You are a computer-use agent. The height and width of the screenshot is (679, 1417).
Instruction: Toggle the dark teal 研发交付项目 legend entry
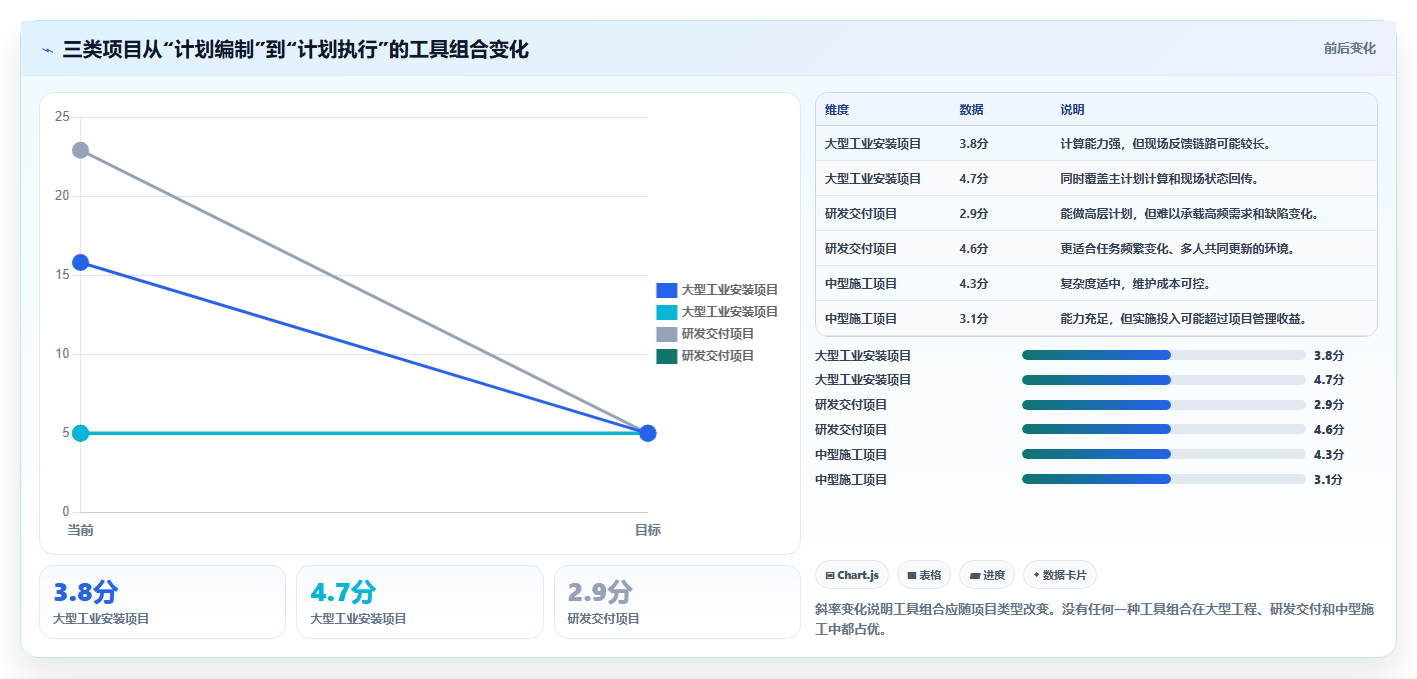[x=705, y=356]
